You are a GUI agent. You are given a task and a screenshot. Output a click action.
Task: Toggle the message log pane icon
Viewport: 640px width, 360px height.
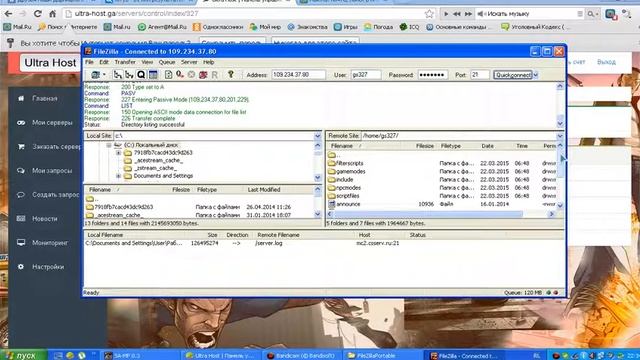click(153, 75)
